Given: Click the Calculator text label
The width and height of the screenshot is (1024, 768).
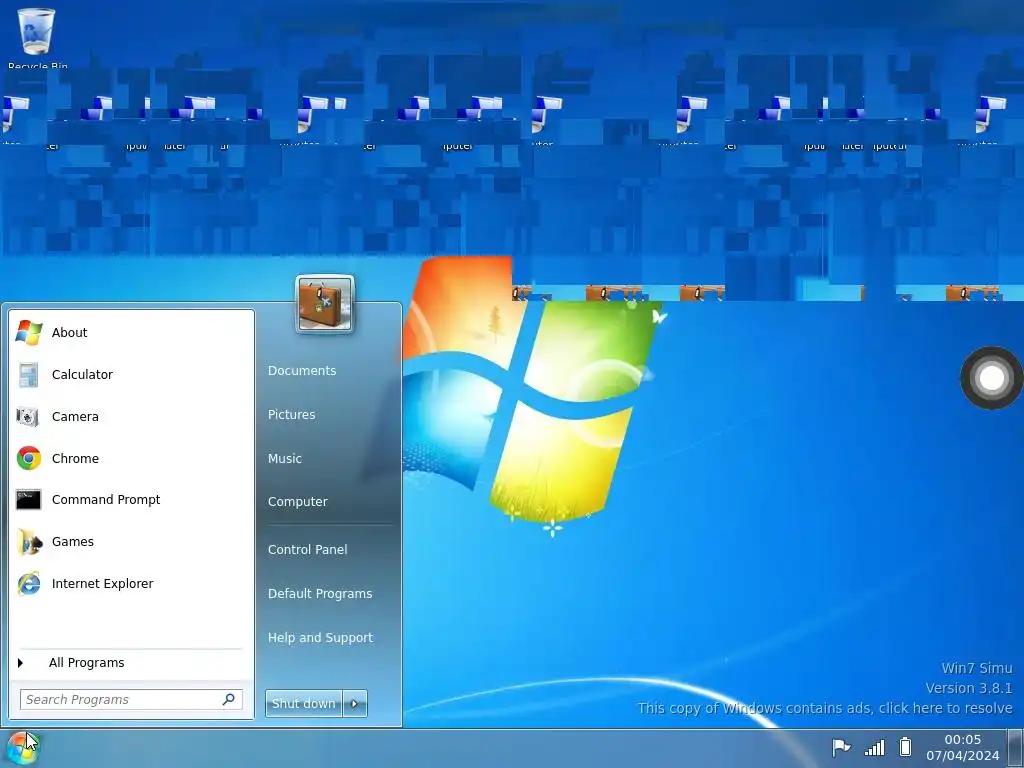Looking at the screenshot, I should pos(82,375).
